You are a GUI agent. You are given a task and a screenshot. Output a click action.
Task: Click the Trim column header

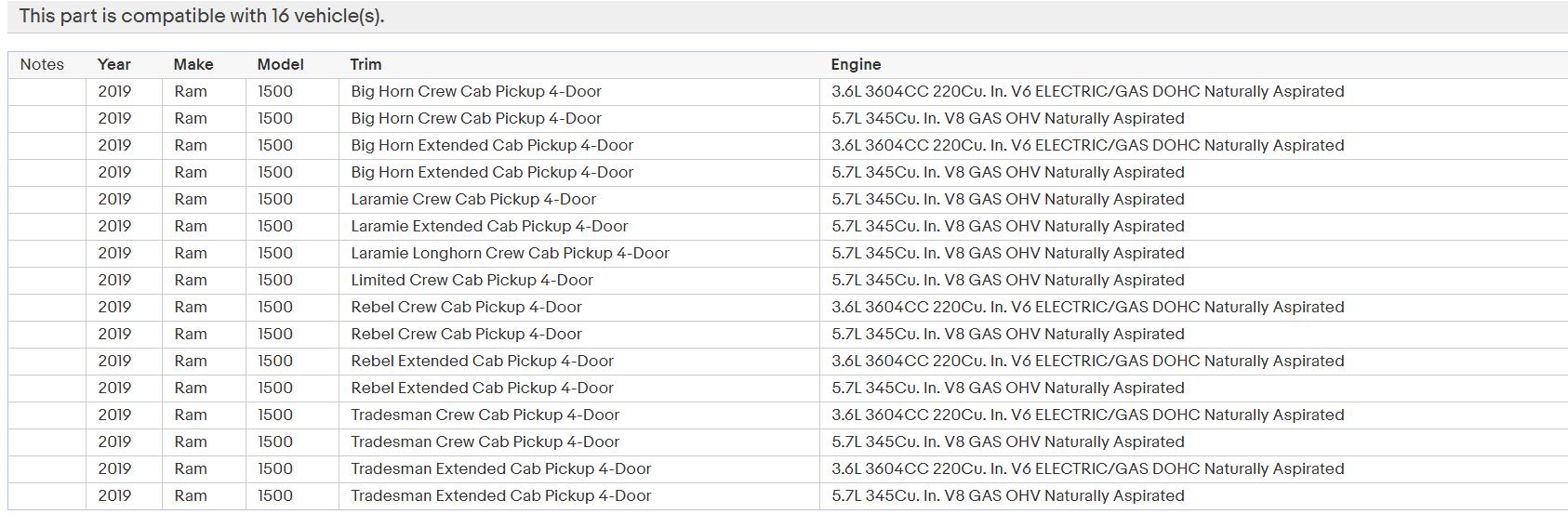pyautogui.click(x=365, y=64)
